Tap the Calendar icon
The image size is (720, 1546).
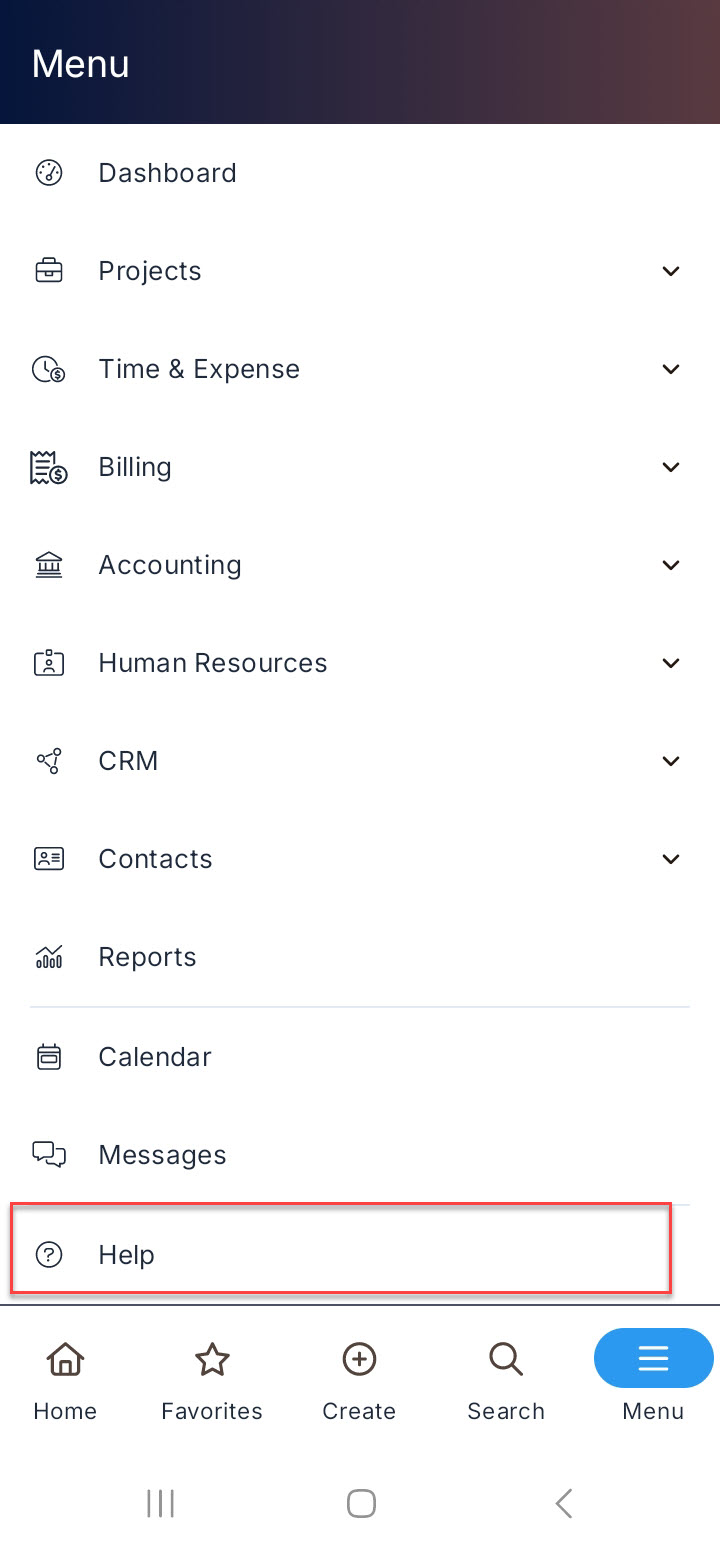pos(49,1057)
